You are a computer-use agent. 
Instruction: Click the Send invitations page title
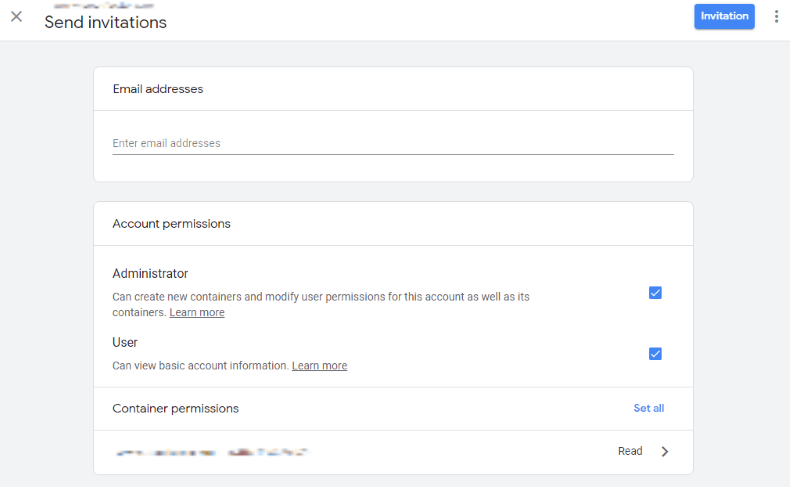tap(105, 22)
